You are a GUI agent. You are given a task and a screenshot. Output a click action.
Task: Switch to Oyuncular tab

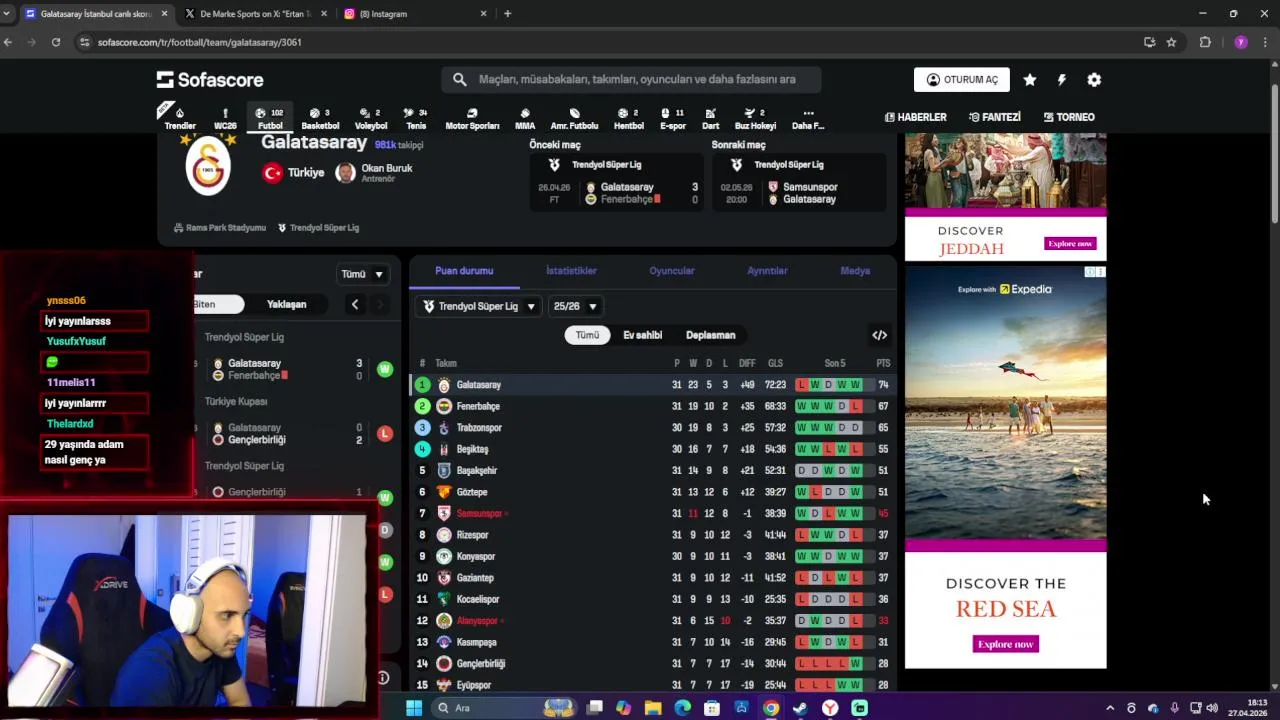[672, 271]
